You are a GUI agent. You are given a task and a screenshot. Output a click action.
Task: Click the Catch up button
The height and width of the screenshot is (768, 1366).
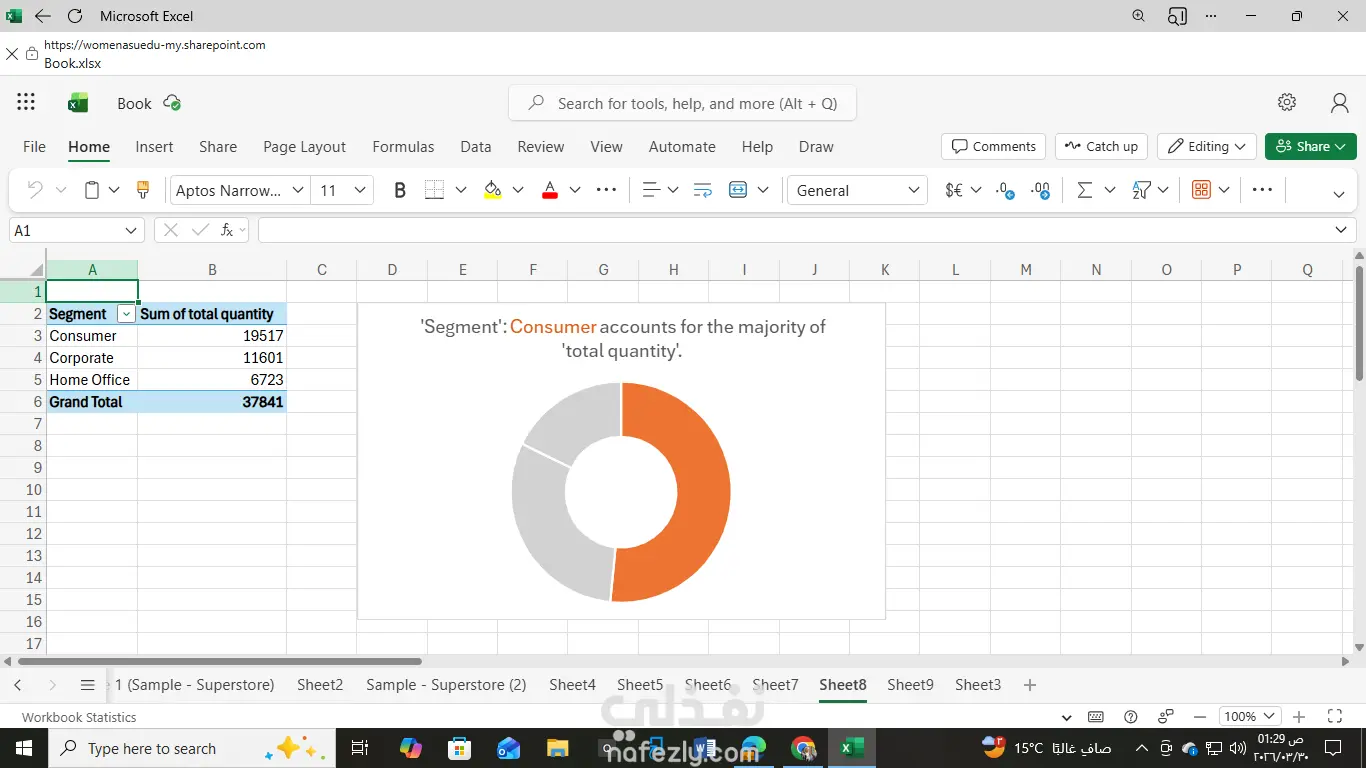click(x=1101, y=146)
